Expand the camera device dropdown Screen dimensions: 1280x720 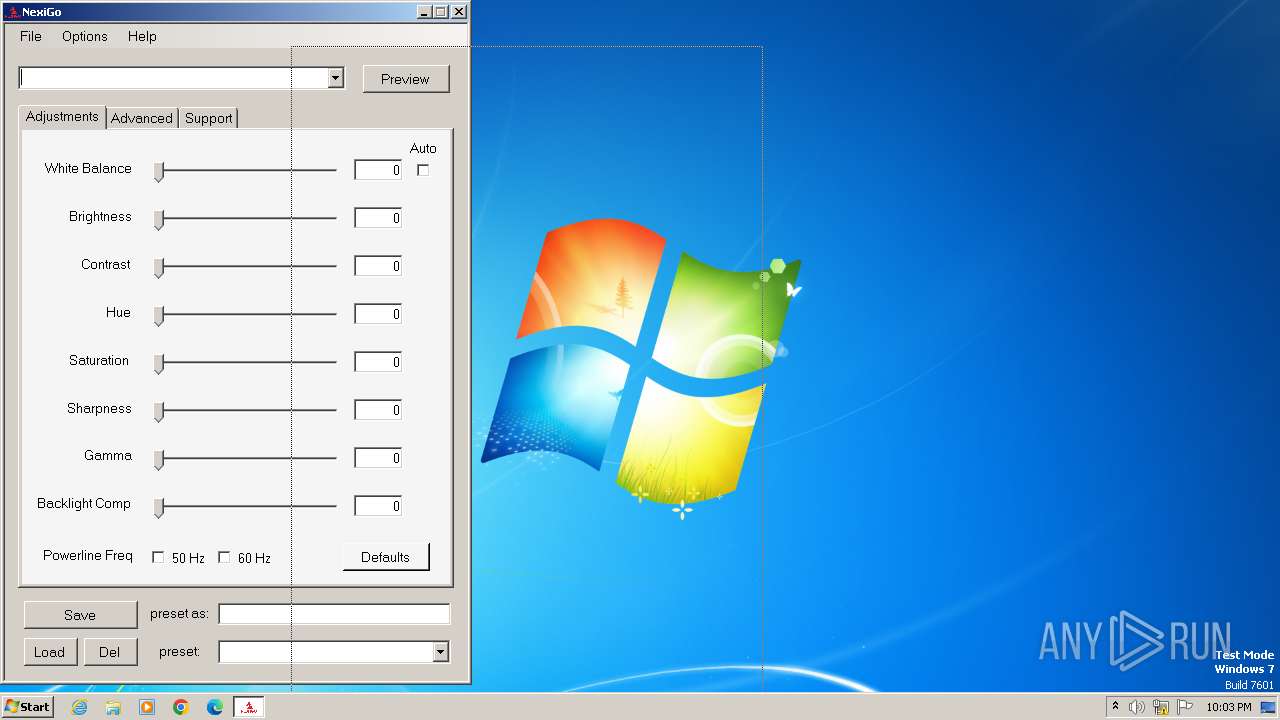point(336,78)
